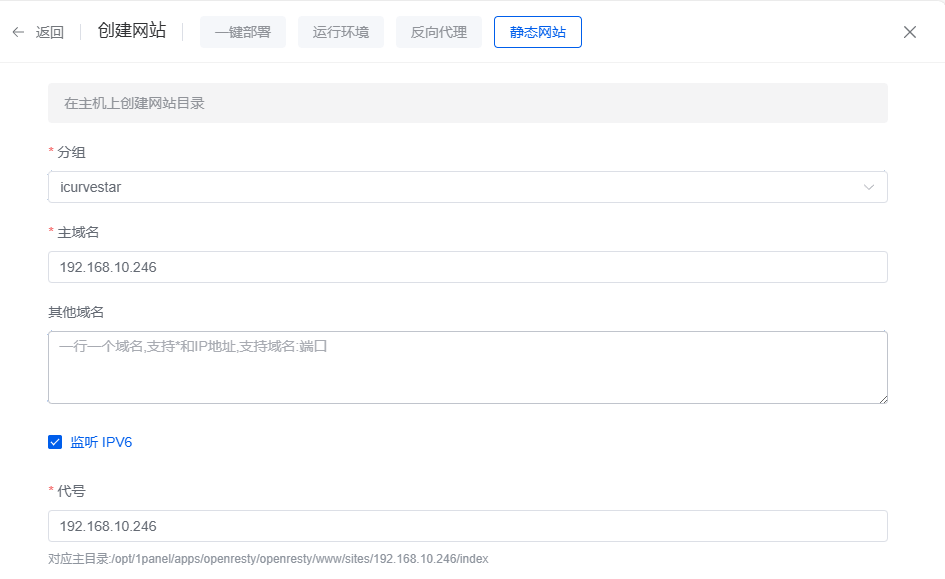Click the 创建网站 title heading
The height and width of the screenshot is (579, 945).
pos(132,31)
